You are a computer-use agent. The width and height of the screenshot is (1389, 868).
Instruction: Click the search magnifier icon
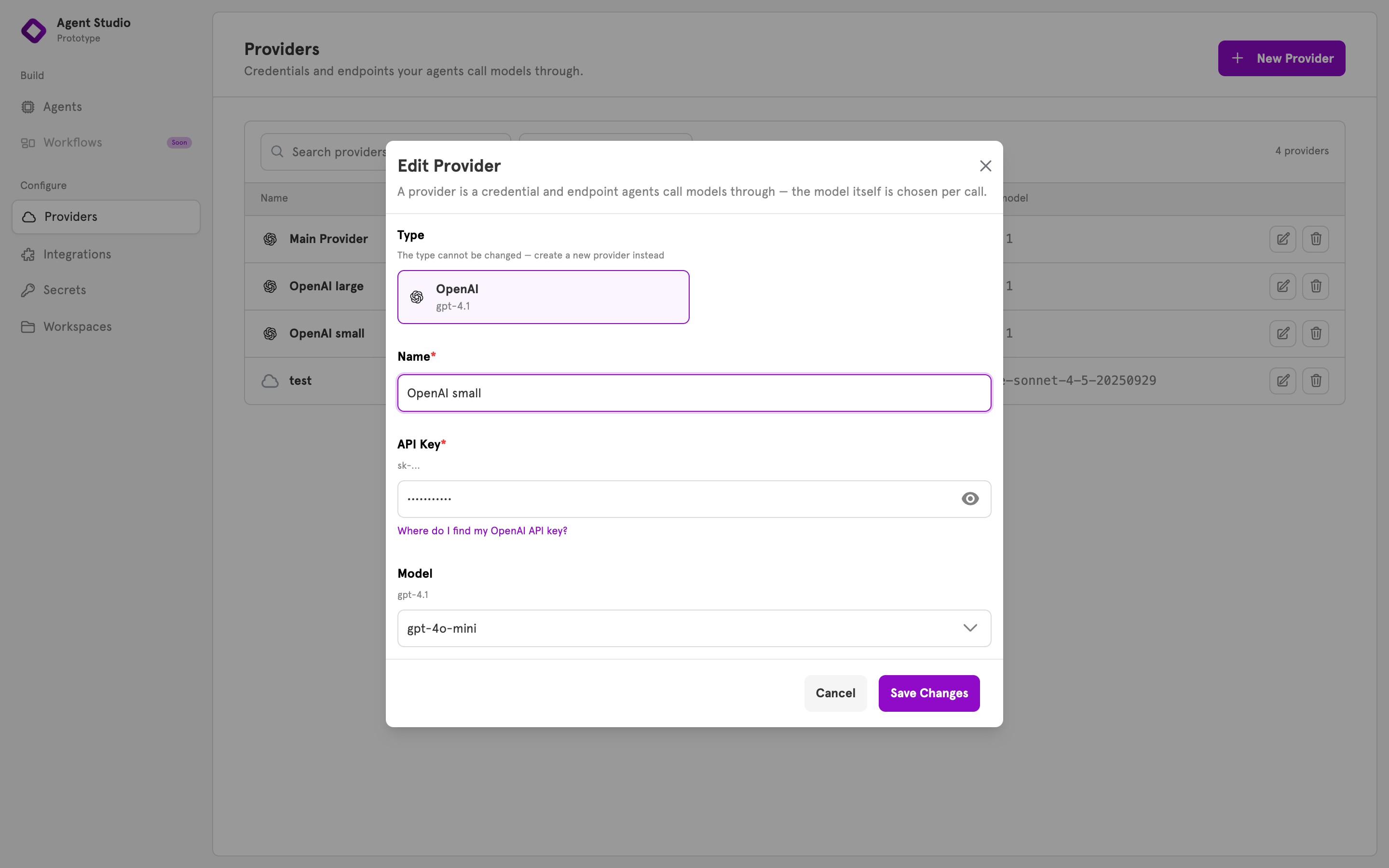click(x=277, y=151)
